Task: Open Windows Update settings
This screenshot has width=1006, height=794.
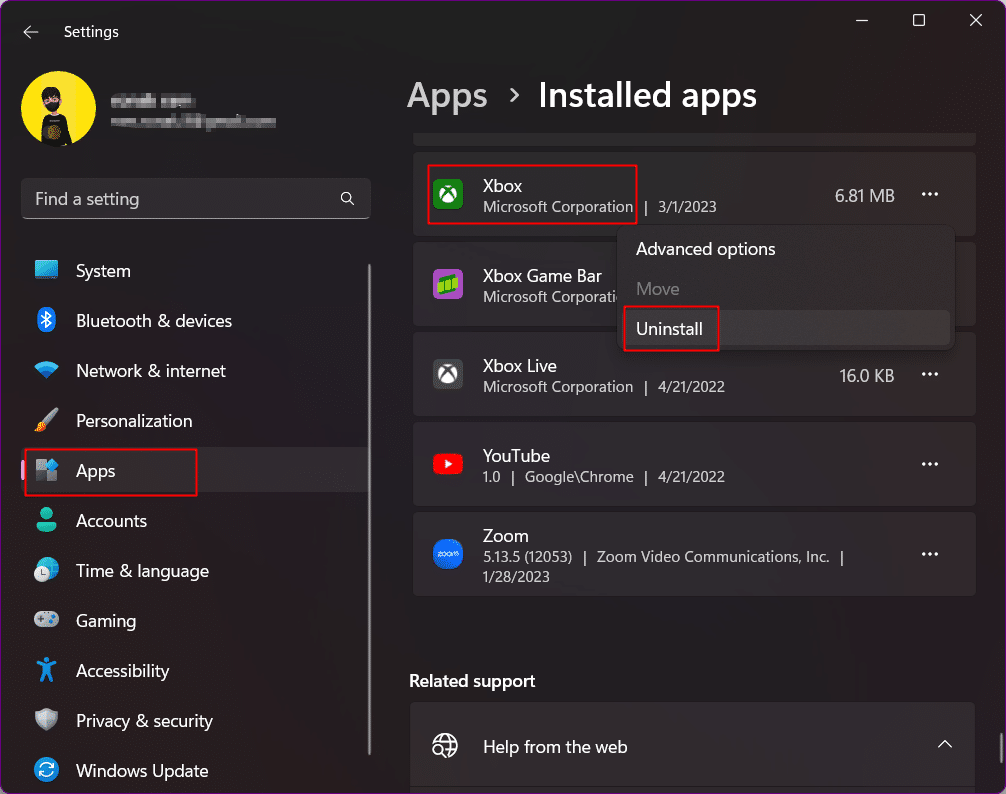Action: 196,771
